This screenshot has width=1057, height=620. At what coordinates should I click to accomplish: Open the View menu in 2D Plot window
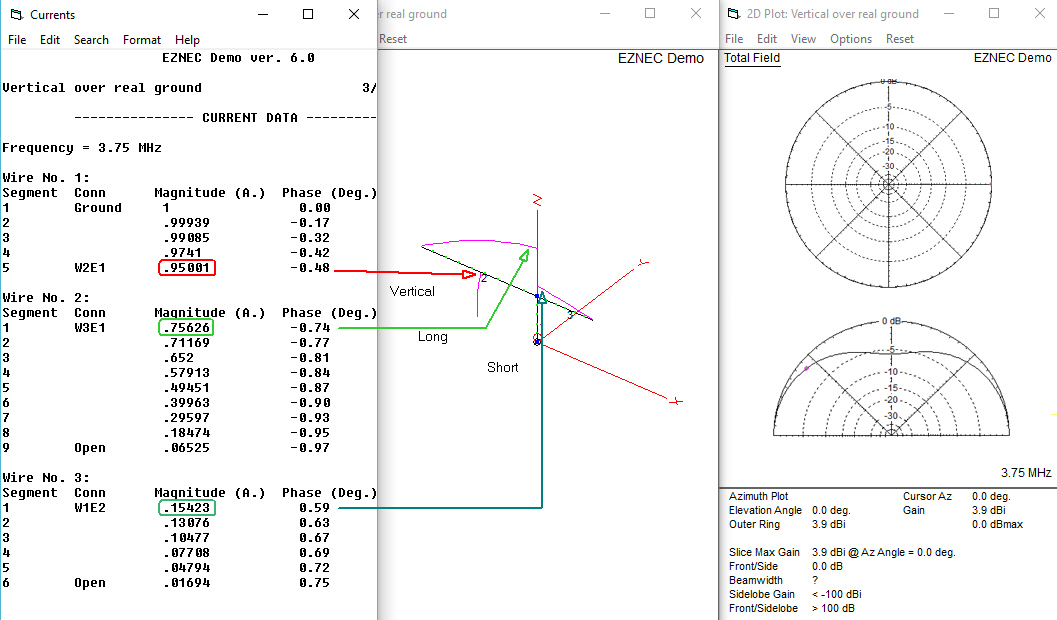(x=803, y=39)
